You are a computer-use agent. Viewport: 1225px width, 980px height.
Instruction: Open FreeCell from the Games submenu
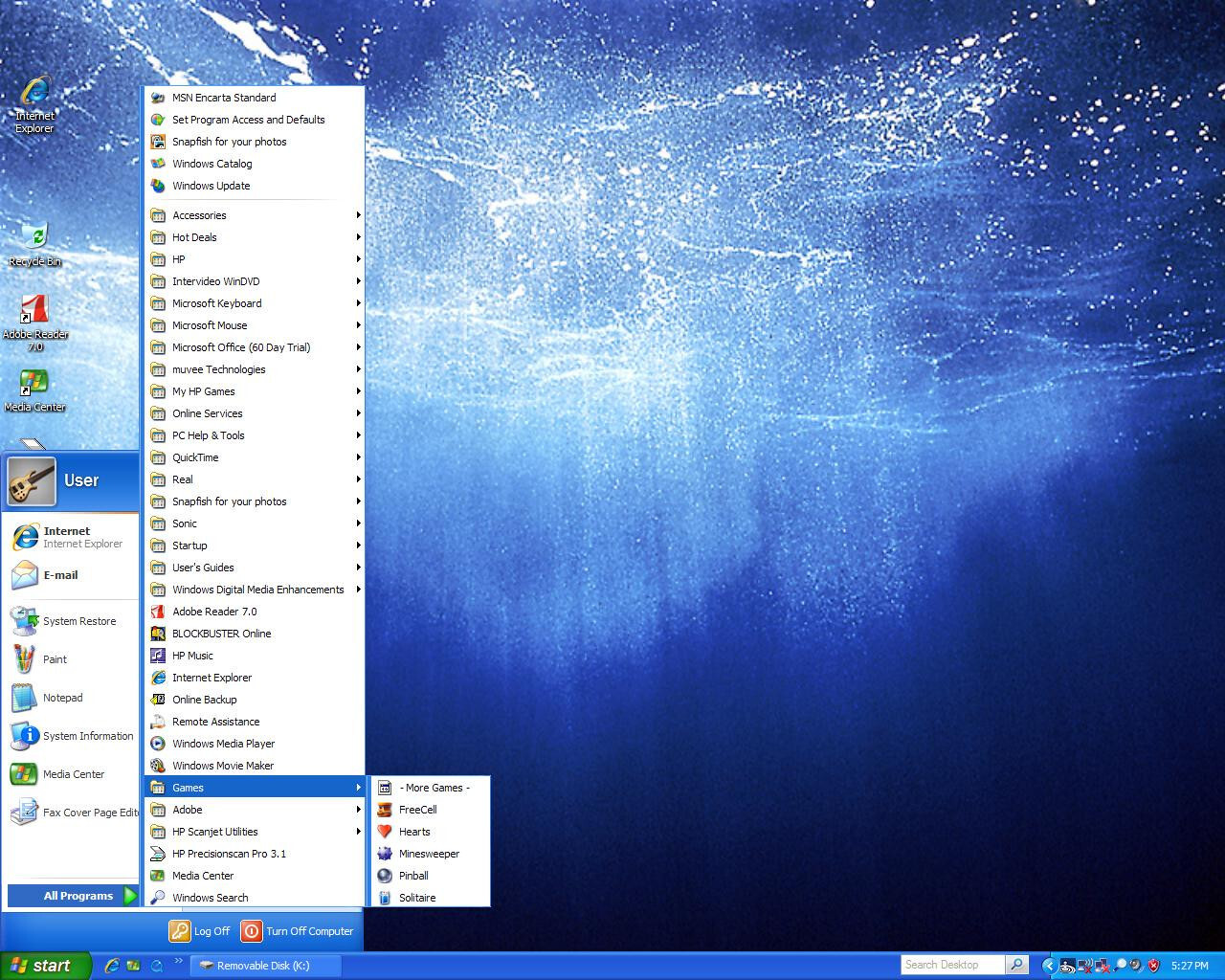tap(430, 810)
